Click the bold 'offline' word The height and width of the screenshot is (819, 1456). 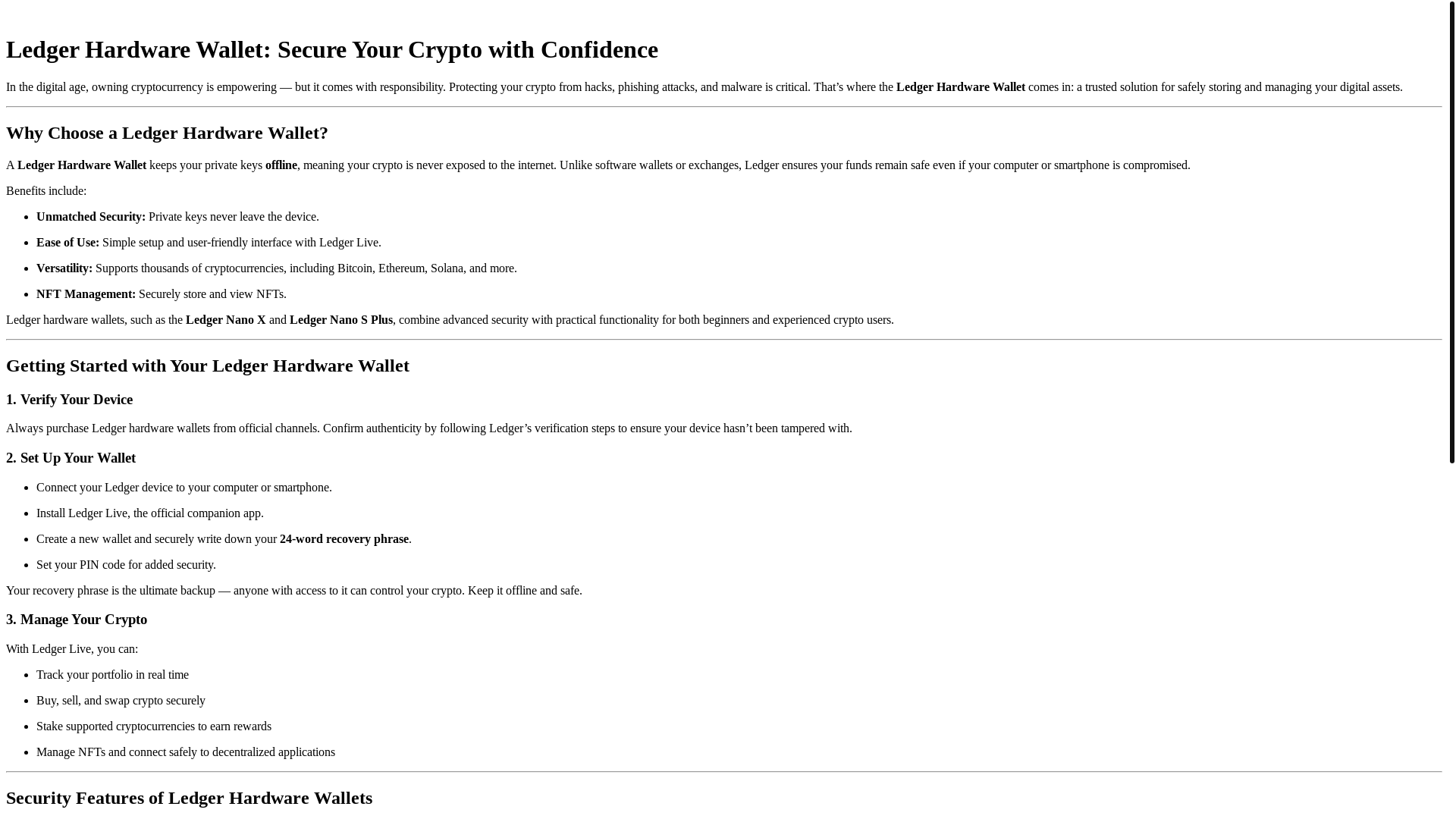pos(281,165)
